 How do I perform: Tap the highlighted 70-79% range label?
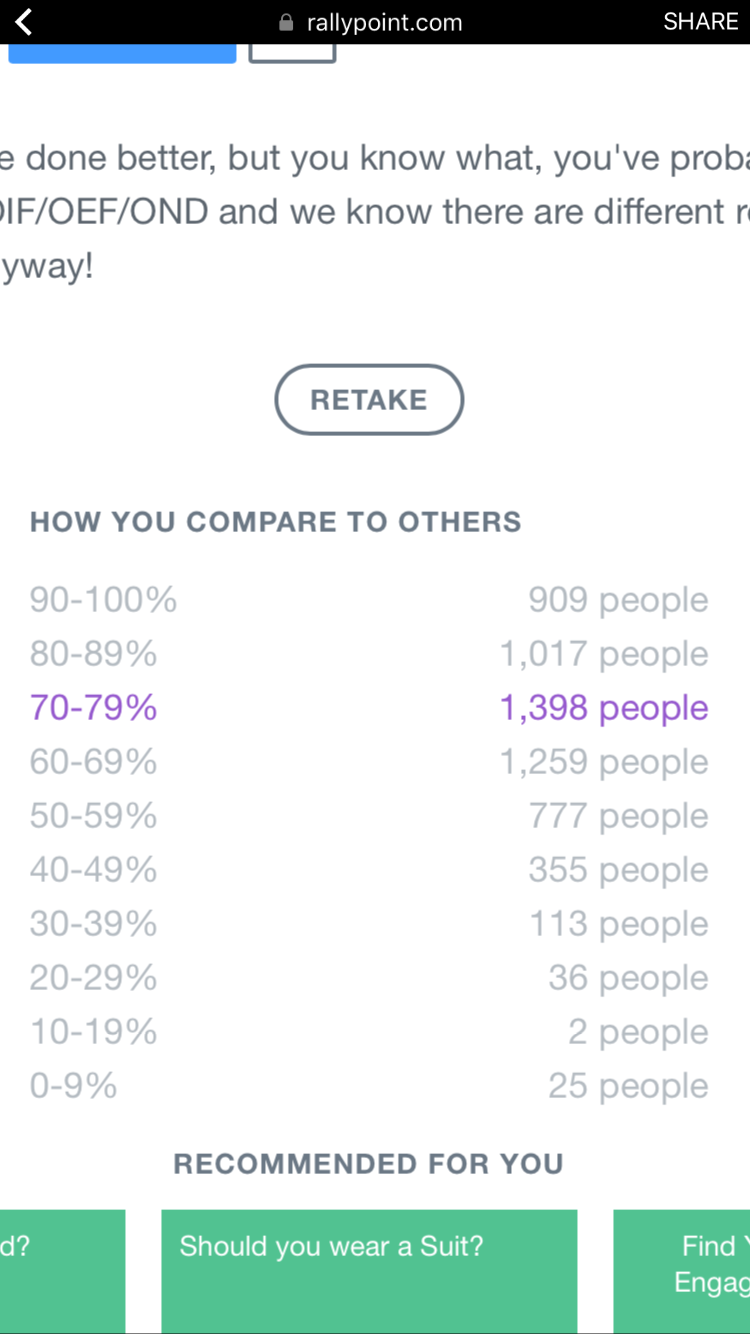pos(93,708)
